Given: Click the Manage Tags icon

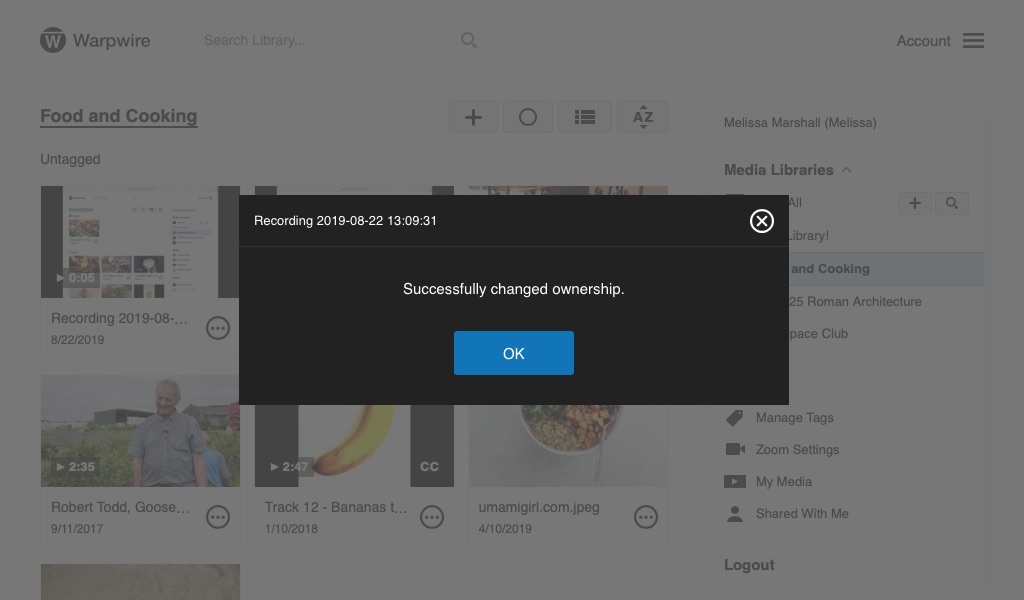Looking at the screenshot, I should point(735,418).
